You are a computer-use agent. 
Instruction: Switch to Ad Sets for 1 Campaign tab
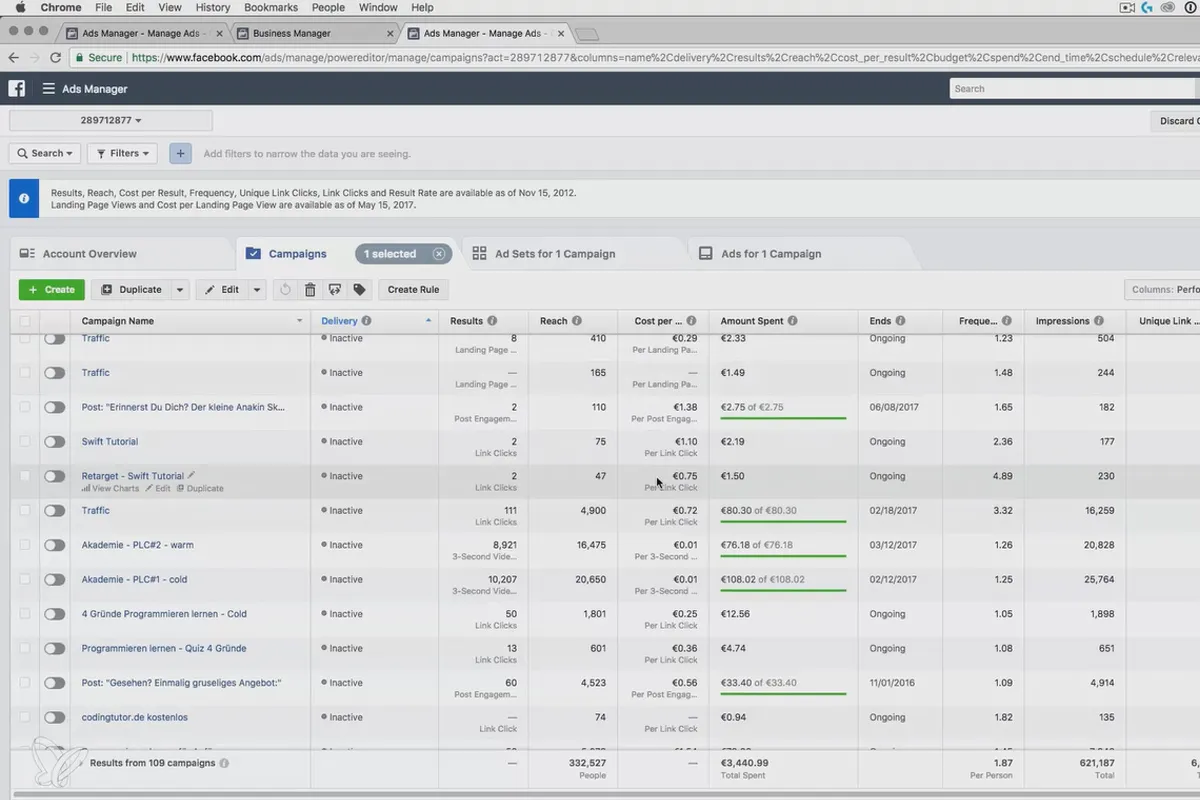[555, 254]
